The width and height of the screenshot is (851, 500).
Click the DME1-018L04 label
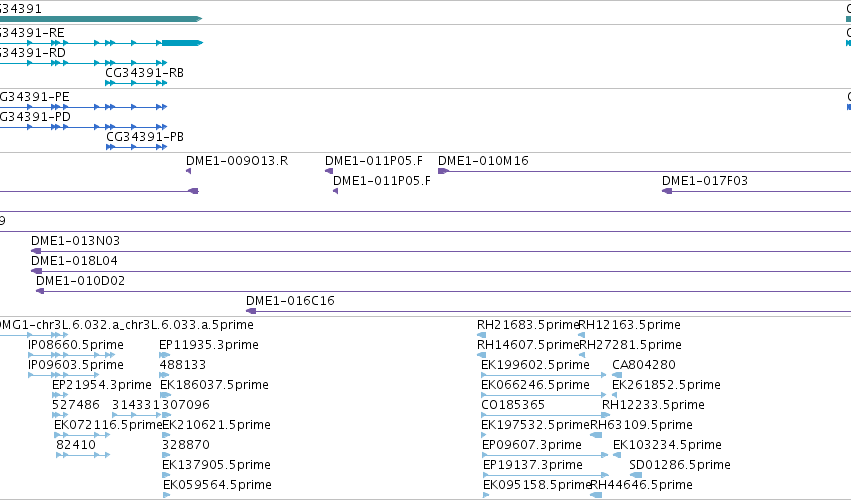(74, 261)
